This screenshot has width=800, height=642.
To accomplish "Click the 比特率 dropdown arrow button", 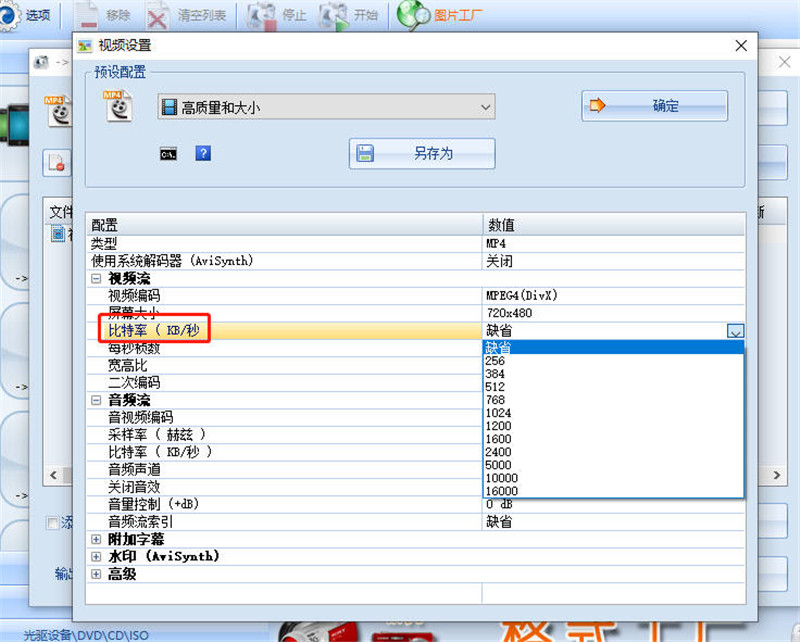I will tap(736, 331).
